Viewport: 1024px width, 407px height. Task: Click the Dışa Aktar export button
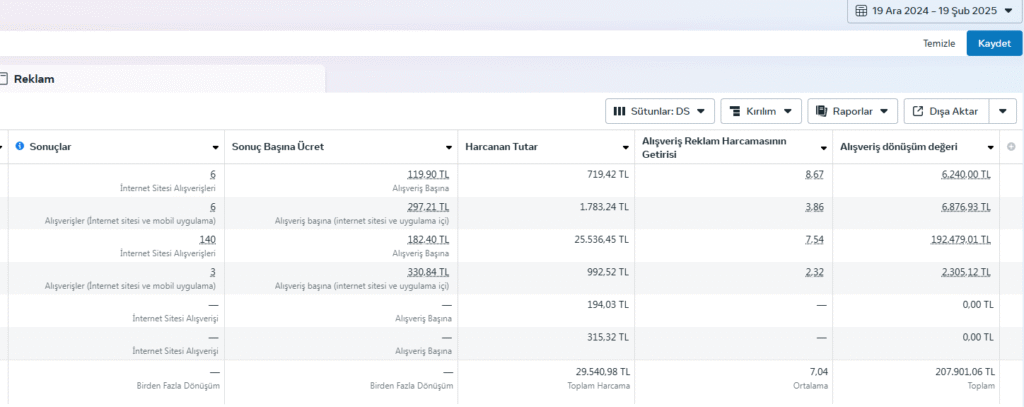point(946,111)
